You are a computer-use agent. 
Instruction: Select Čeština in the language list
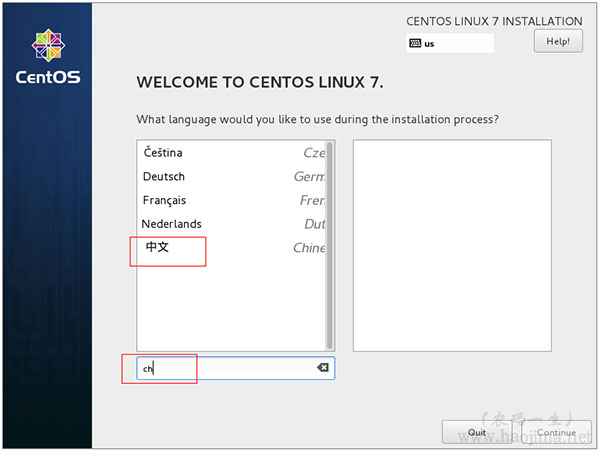(232, 153)
